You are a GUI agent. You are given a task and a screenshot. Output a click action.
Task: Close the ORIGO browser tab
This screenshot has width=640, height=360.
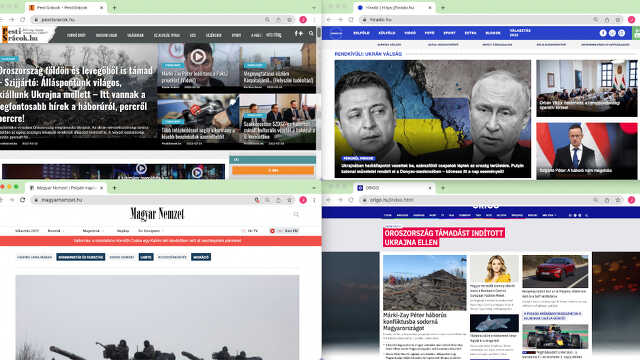tap(430, 188)
